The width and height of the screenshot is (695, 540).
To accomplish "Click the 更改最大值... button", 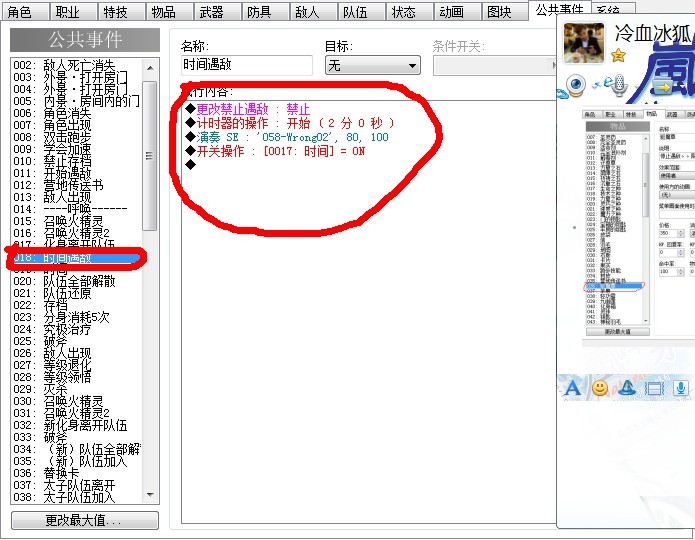I will 85,520.
